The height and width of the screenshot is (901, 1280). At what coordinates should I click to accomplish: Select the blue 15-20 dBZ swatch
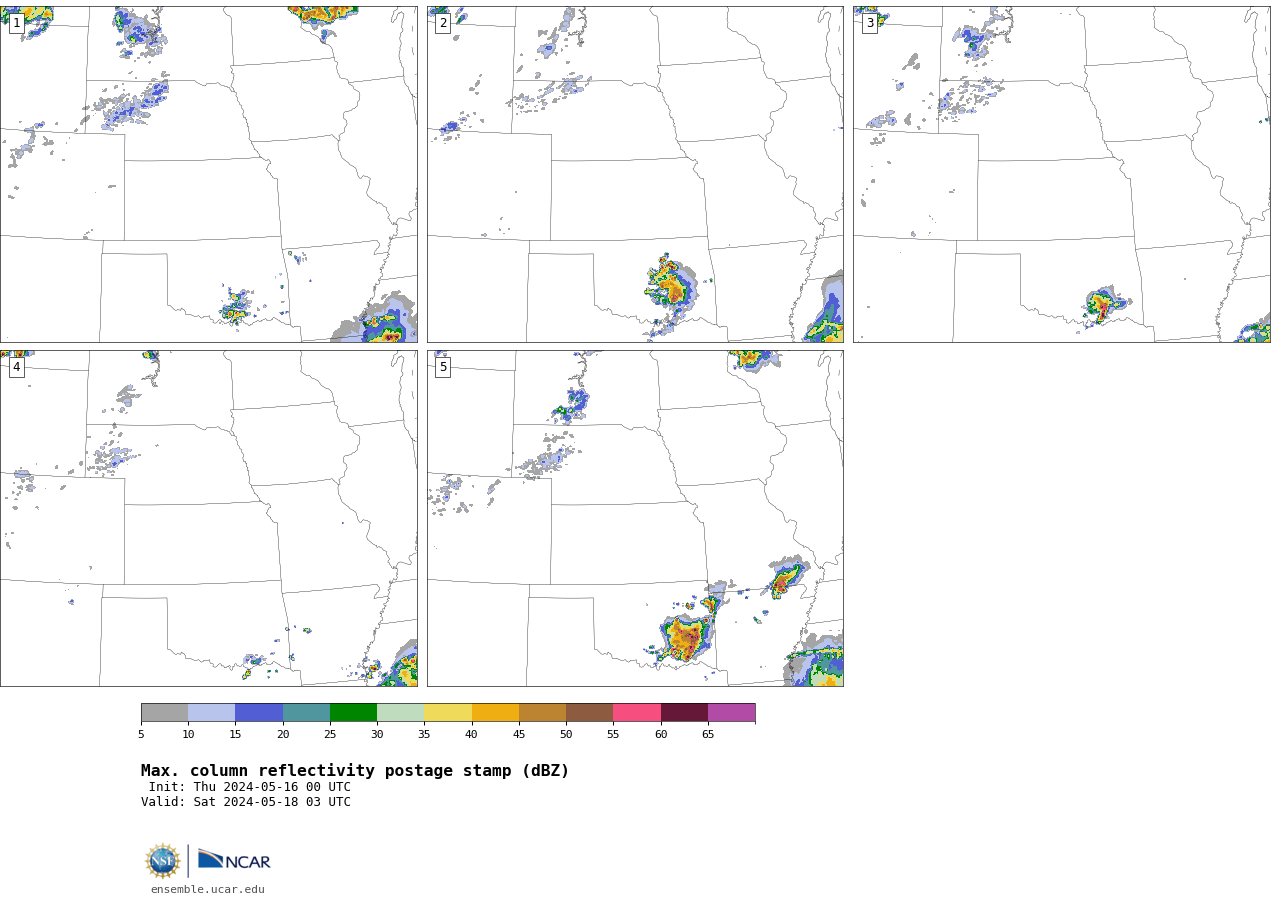259,713
